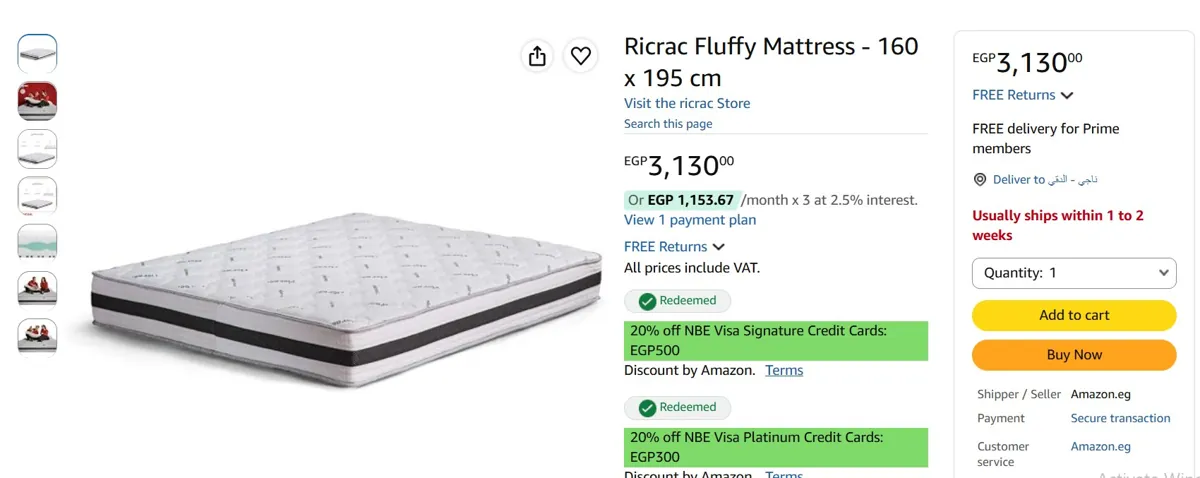Open the last thumbnail at the bottom of the list
The height and width of the screenshot is (478, 1200).
pos(38,335)
